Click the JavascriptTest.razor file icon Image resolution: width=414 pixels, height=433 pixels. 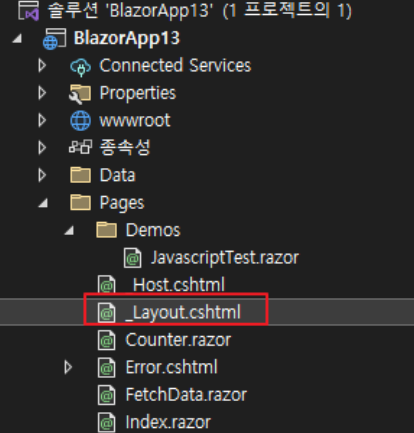(132, 258)
